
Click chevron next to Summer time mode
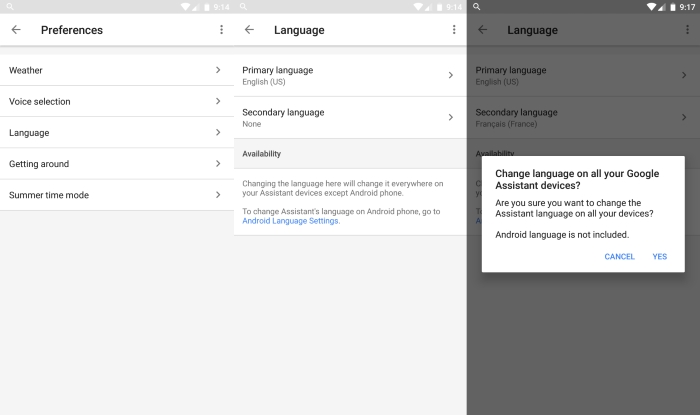[218, 195]
